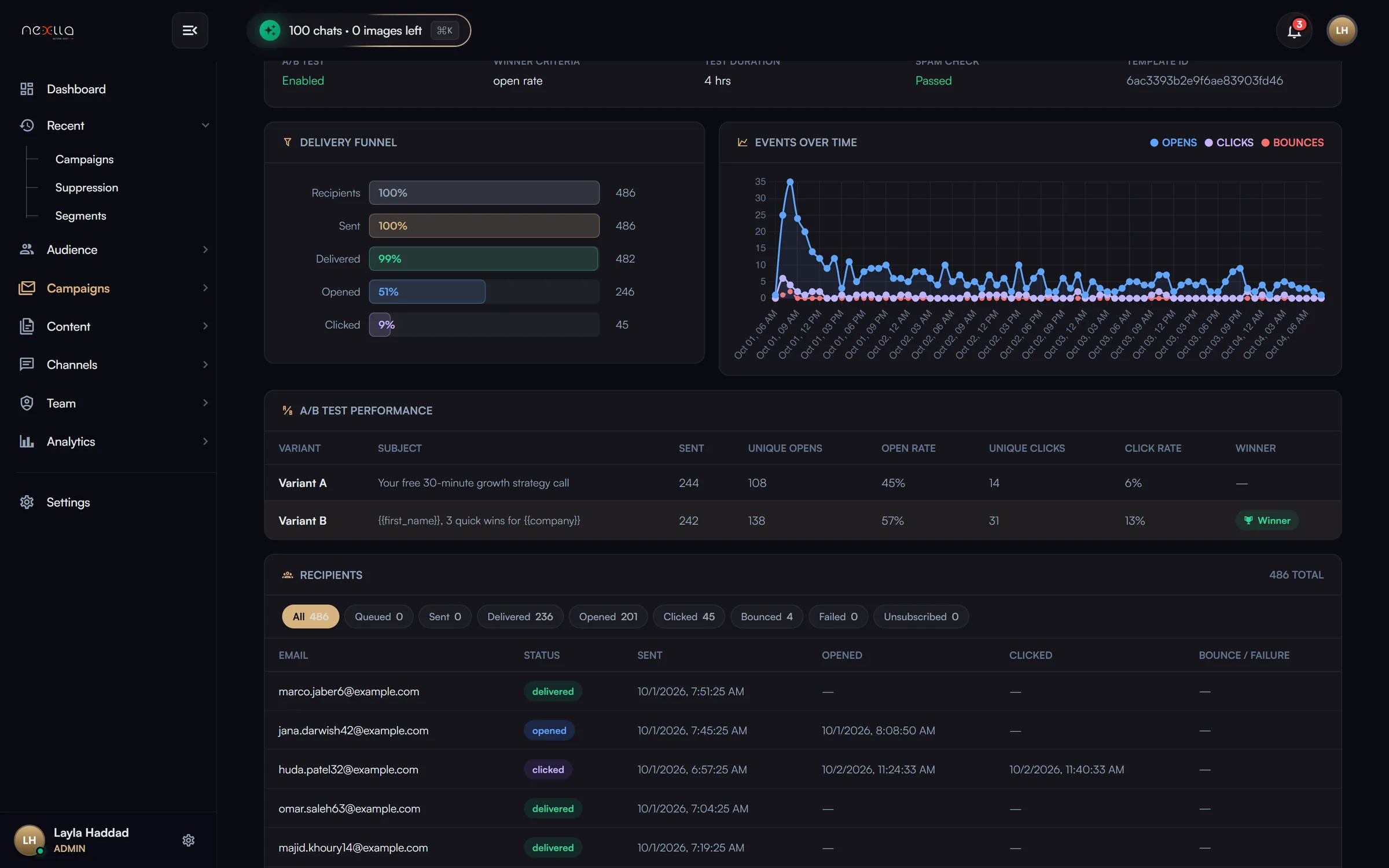1389x868 pixels.
Task: Click the A/B Test Performance percent icon
Action: click(x=287, y=410)
